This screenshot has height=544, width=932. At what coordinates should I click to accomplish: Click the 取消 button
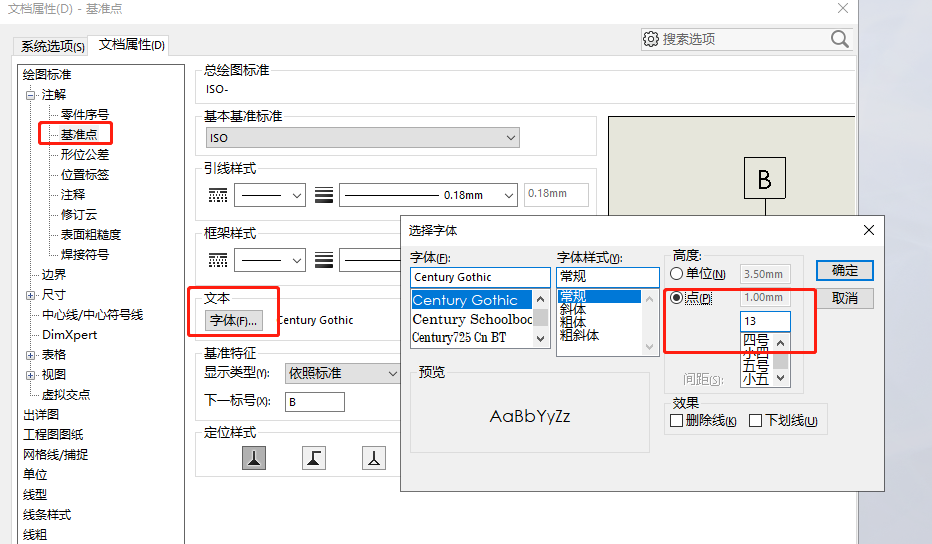(x=845, y=298)
